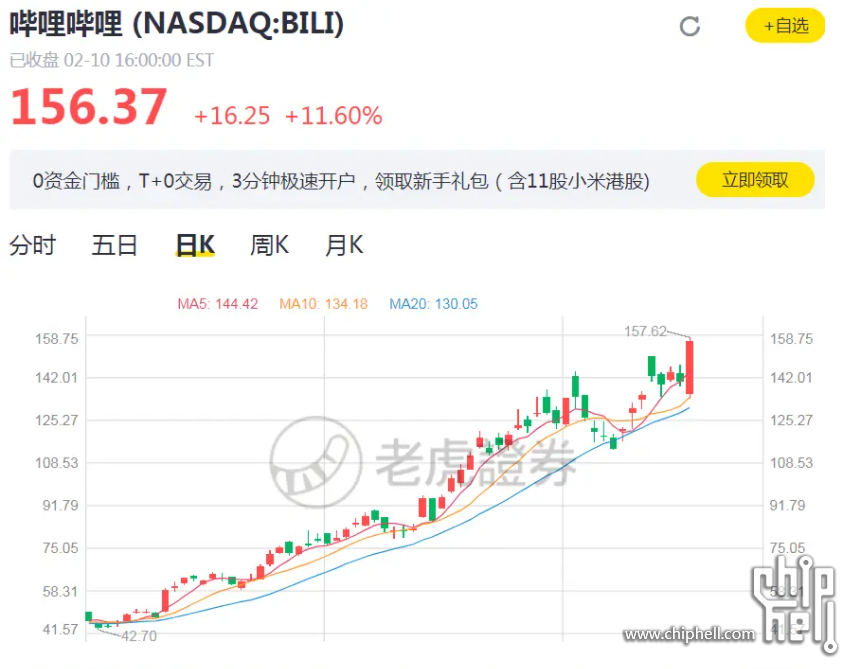This screenshot has width=851, height=669.
Task: Switch to the 分时 tab
Action: click(33, 245)
